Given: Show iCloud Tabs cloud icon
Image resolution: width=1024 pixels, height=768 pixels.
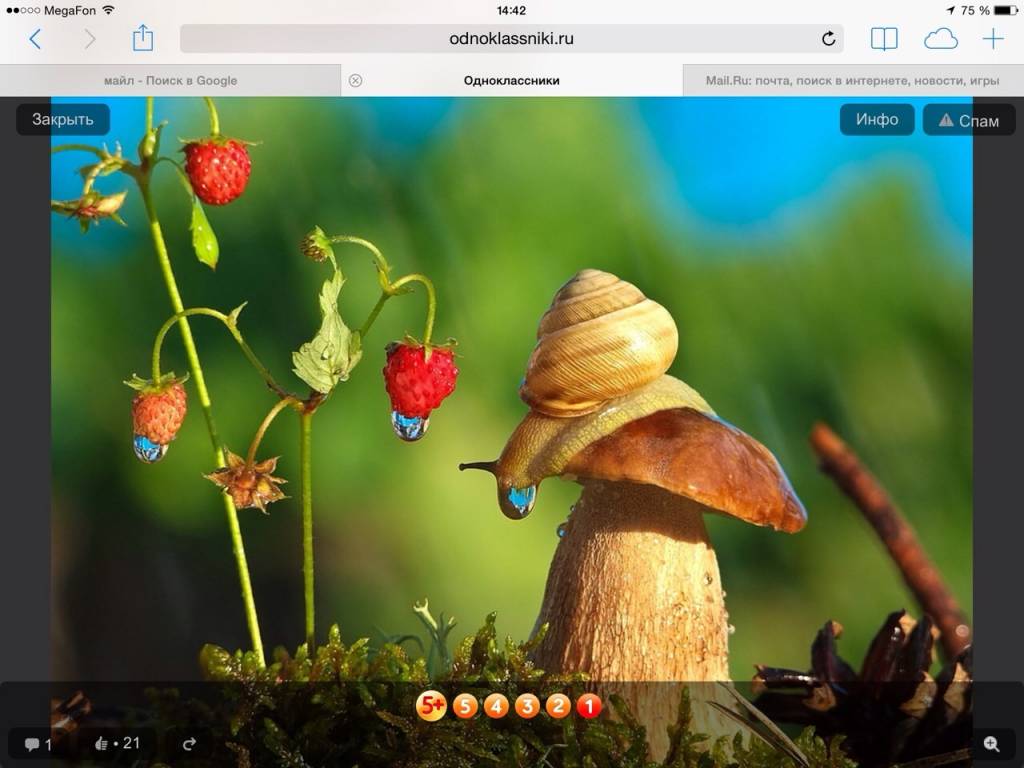Looking at the screenshot, I should tap(940, 39).
